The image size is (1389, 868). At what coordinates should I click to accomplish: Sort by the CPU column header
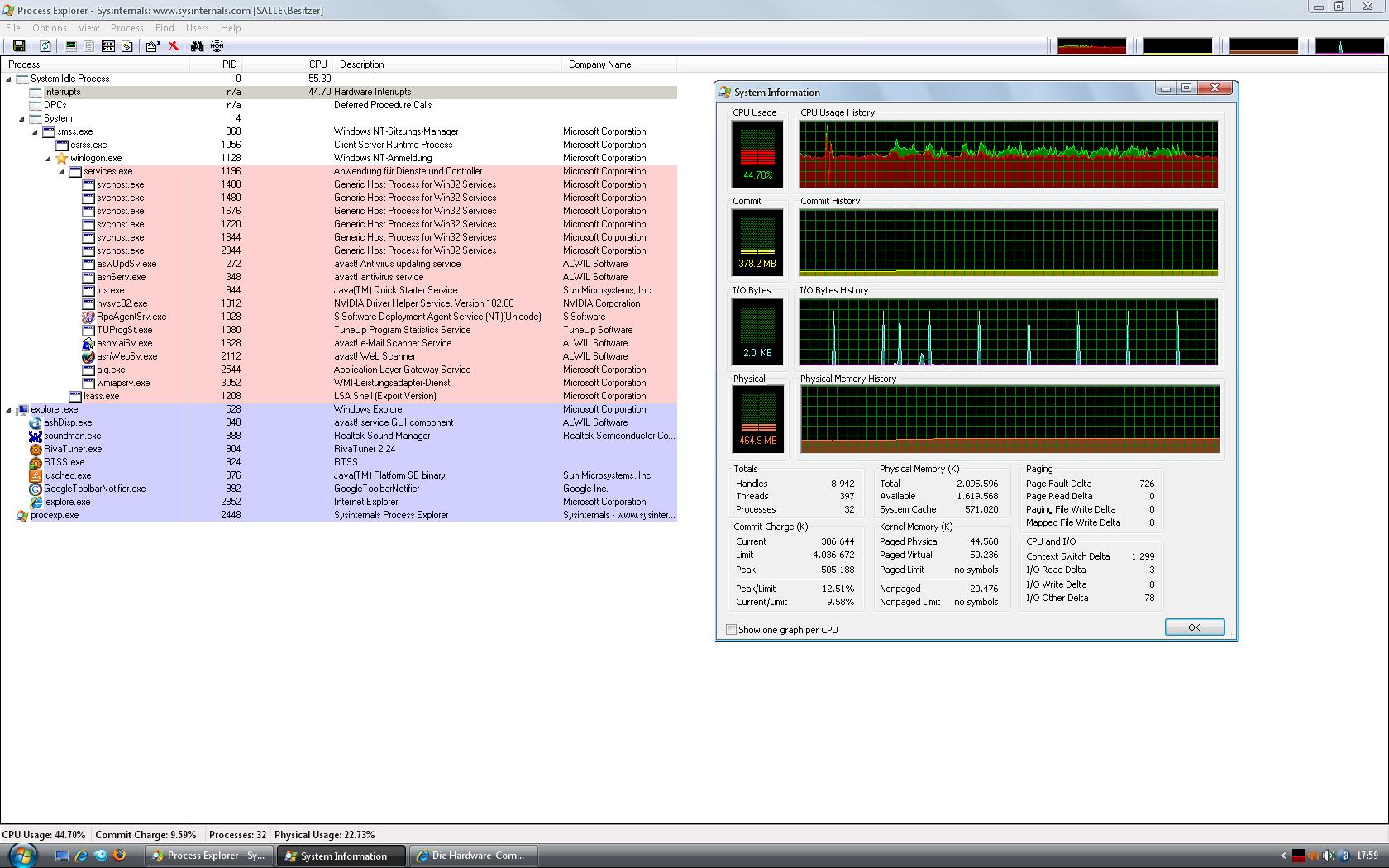tap(289, 64)
